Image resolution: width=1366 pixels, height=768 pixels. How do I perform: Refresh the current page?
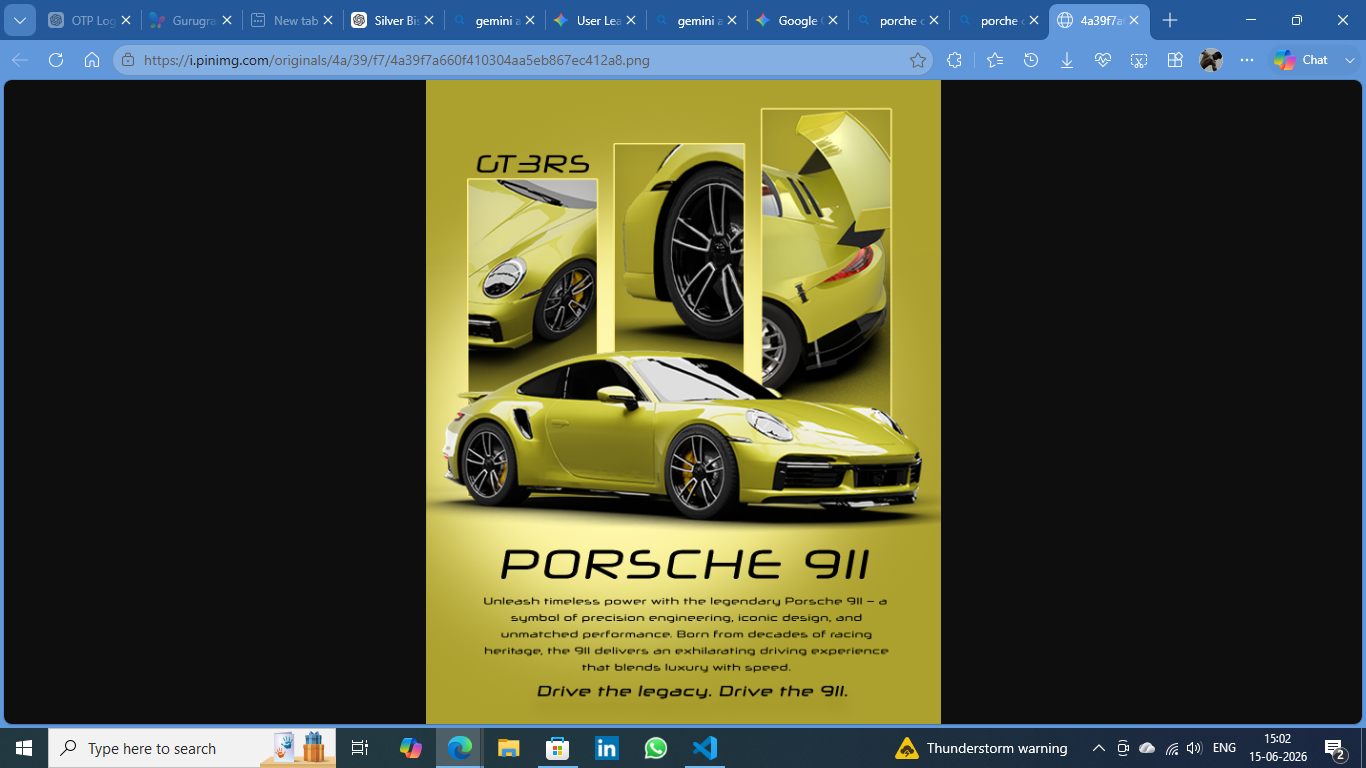(x=56, y=60)
